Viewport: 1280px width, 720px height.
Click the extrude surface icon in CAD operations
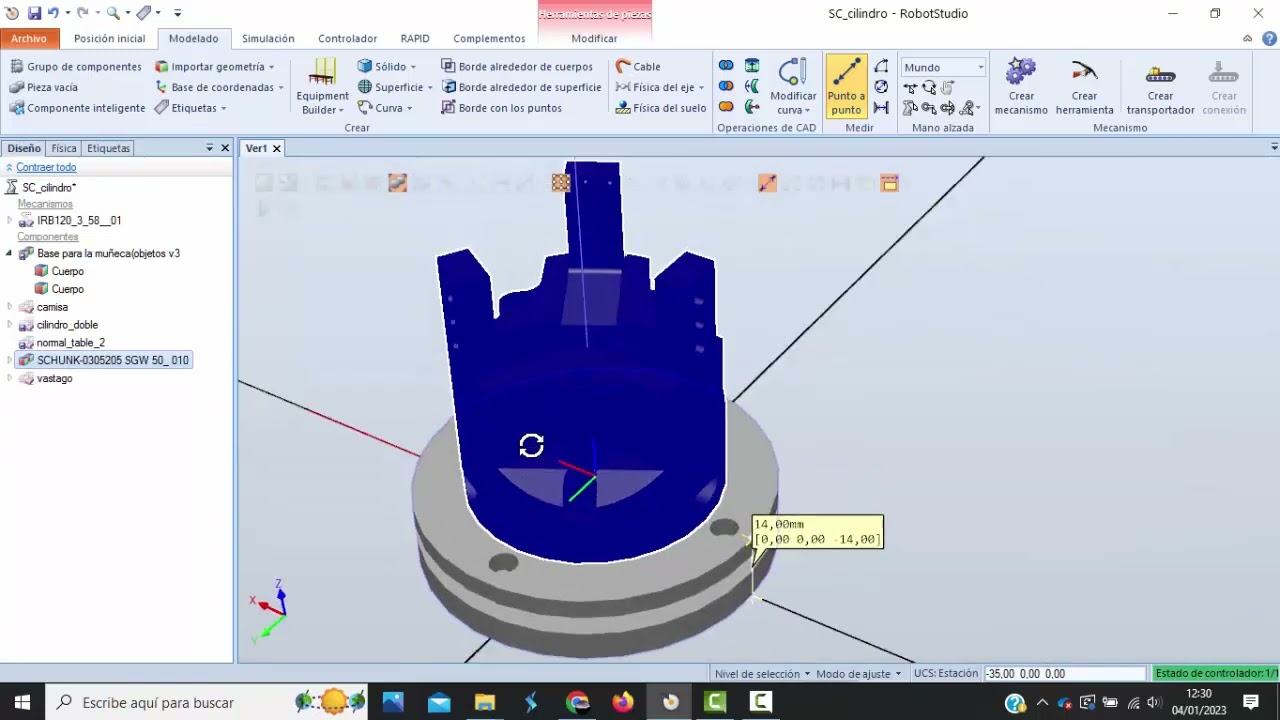(752, 66)
